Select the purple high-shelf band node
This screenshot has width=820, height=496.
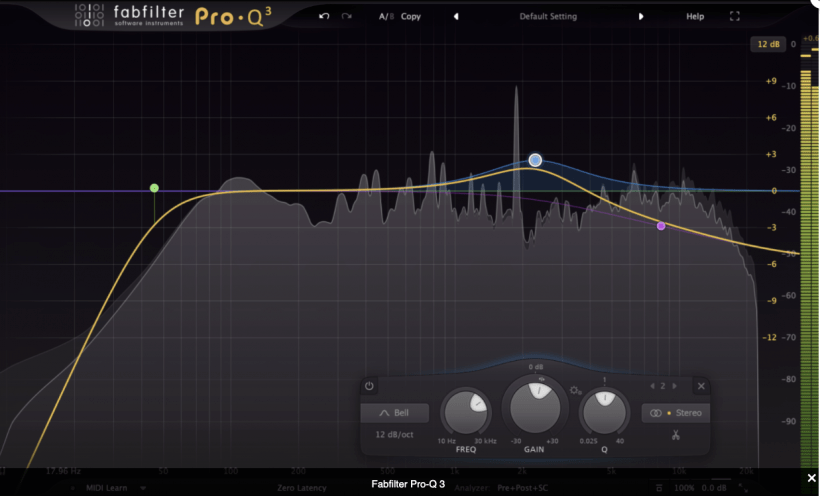(x=661, y=226)
